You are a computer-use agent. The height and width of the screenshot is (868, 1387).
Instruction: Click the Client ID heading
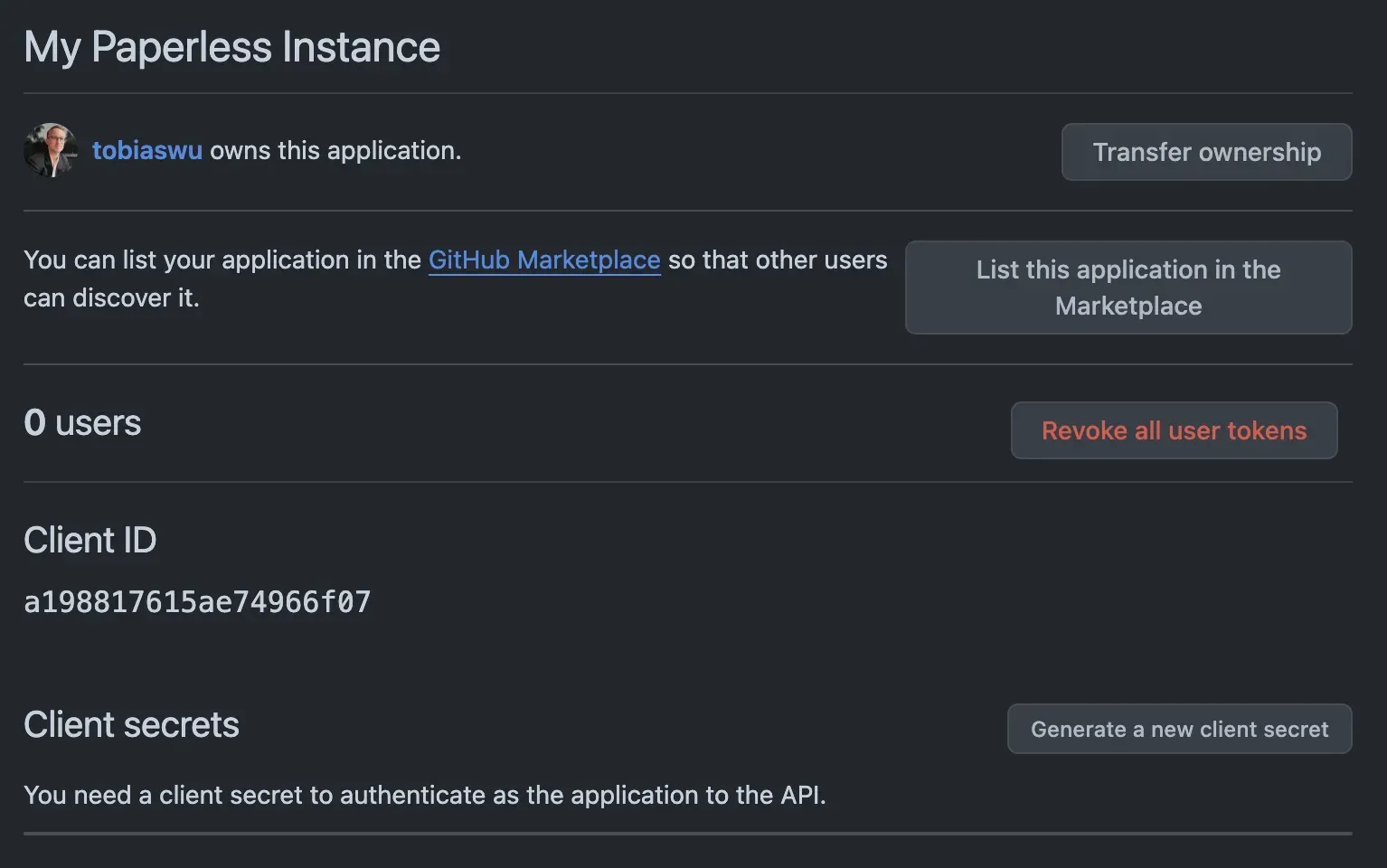point(90,540)
